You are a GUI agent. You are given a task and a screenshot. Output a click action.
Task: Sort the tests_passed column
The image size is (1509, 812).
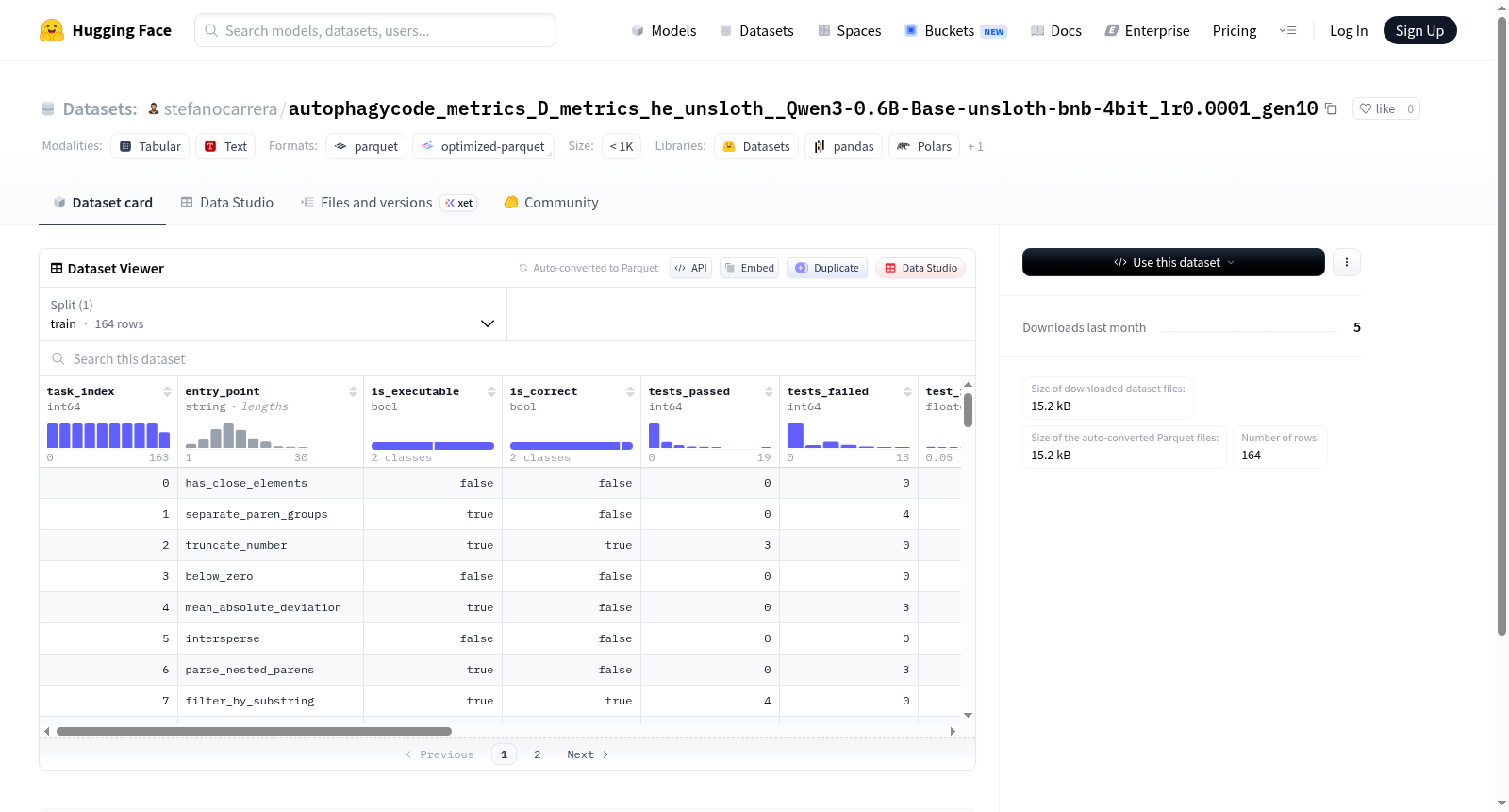coord(769,391)
